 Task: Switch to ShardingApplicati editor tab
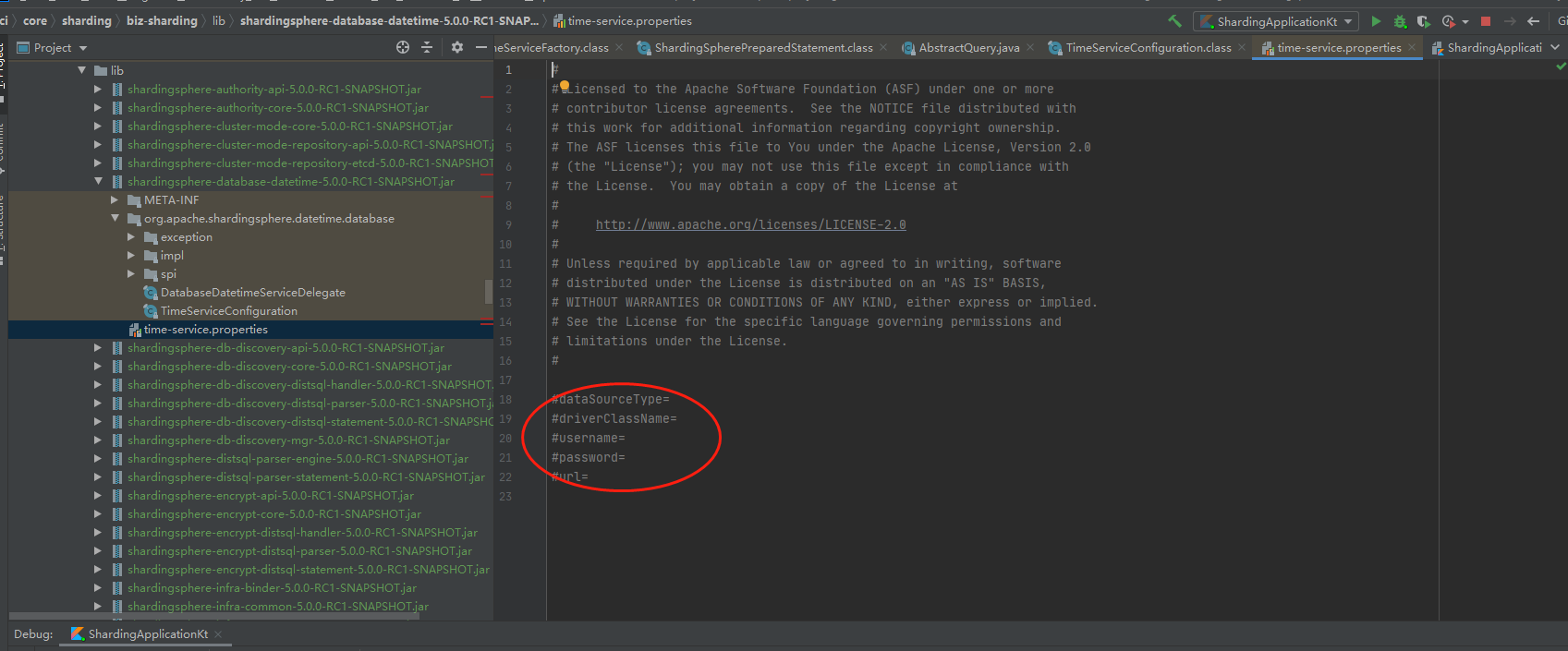(x=1487, y=47)
